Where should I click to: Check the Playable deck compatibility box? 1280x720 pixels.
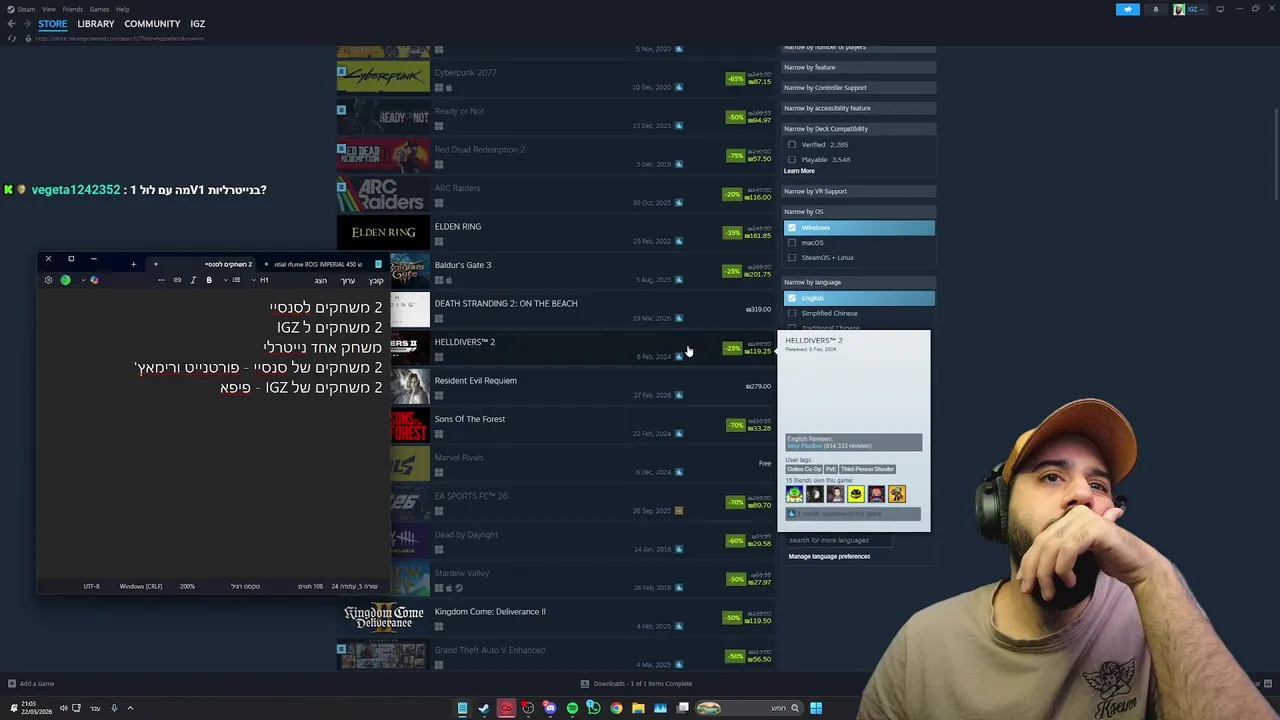(x=792, y=160)
